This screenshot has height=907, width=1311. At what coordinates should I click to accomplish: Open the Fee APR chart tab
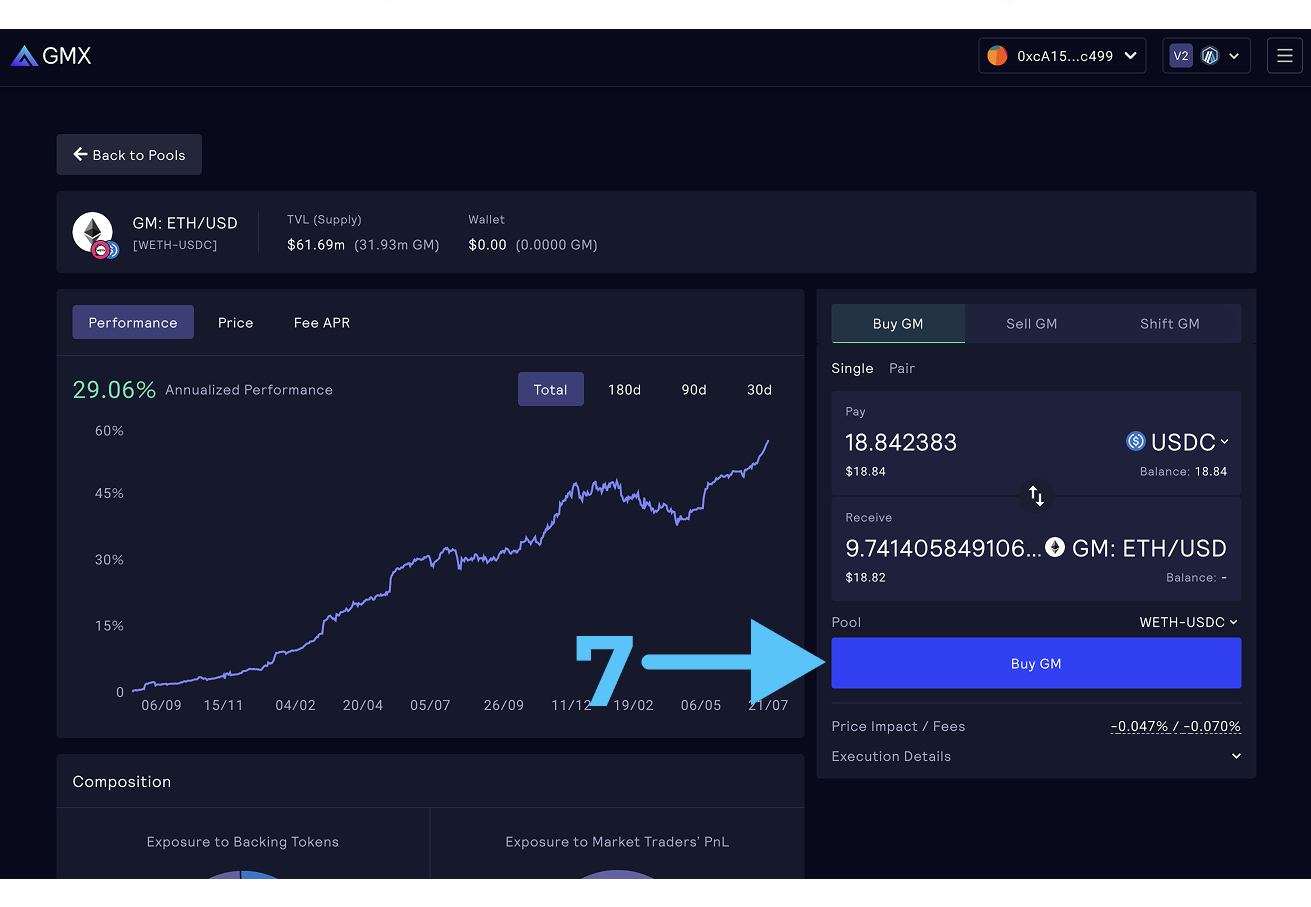click(x=321, y=323)
